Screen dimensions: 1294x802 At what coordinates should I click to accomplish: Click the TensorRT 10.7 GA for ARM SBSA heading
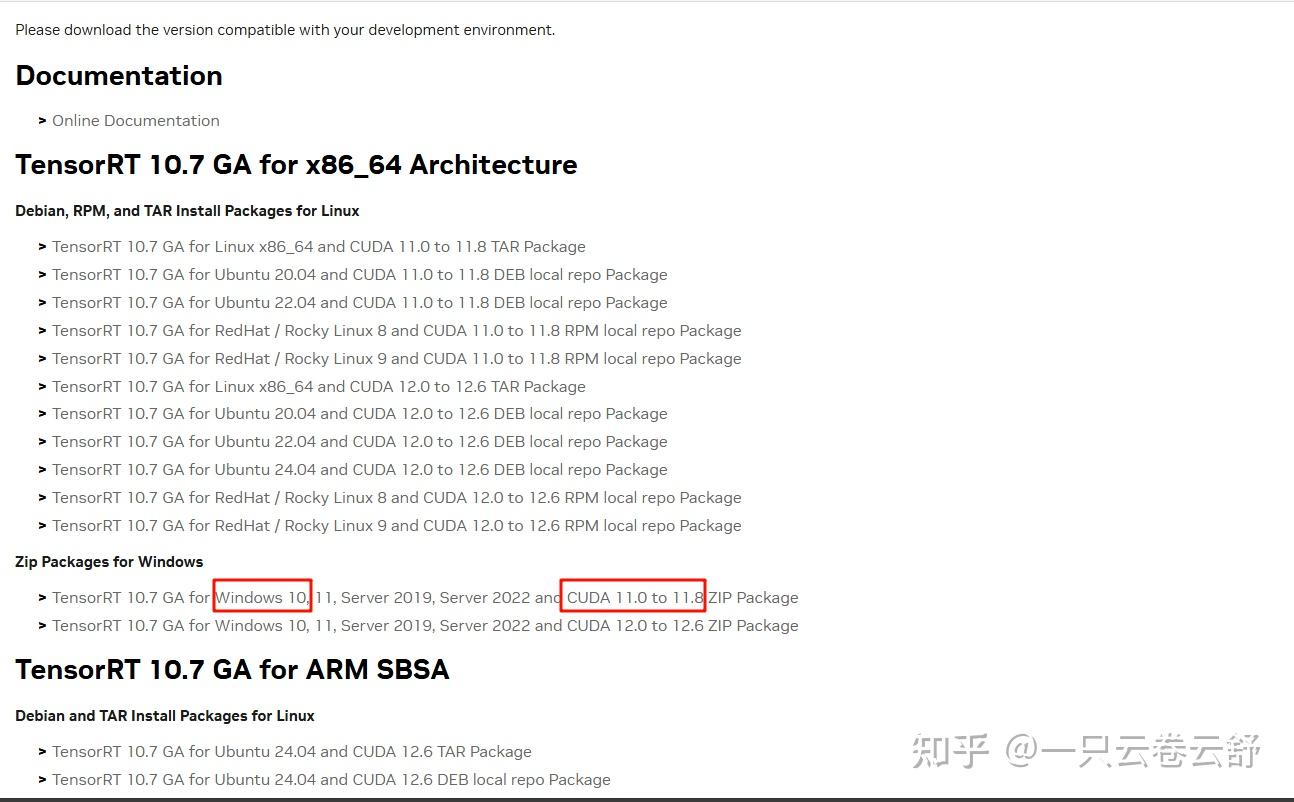(232, 670)
